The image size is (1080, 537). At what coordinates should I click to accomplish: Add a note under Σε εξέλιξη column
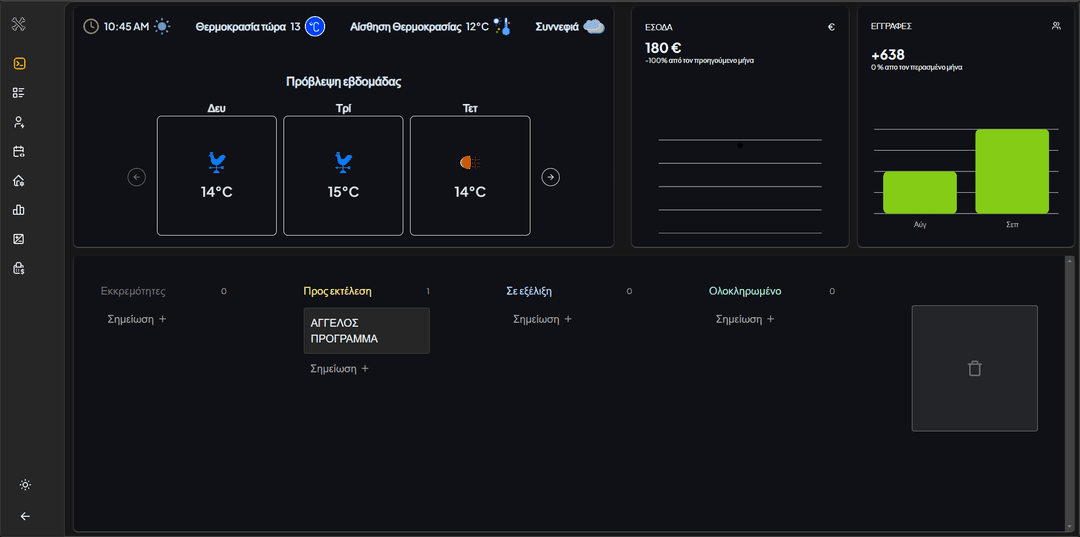(542, 319)
